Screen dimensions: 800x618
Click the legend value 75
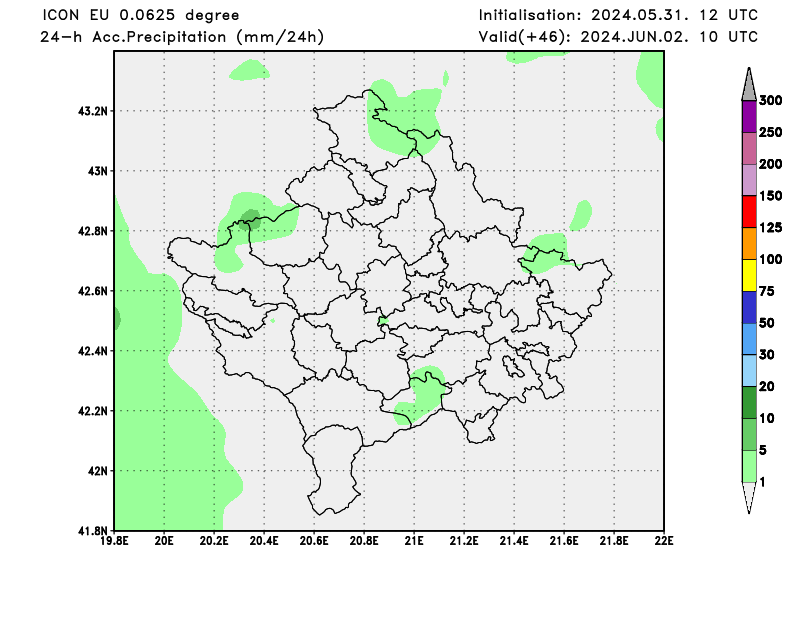[767, 291]
